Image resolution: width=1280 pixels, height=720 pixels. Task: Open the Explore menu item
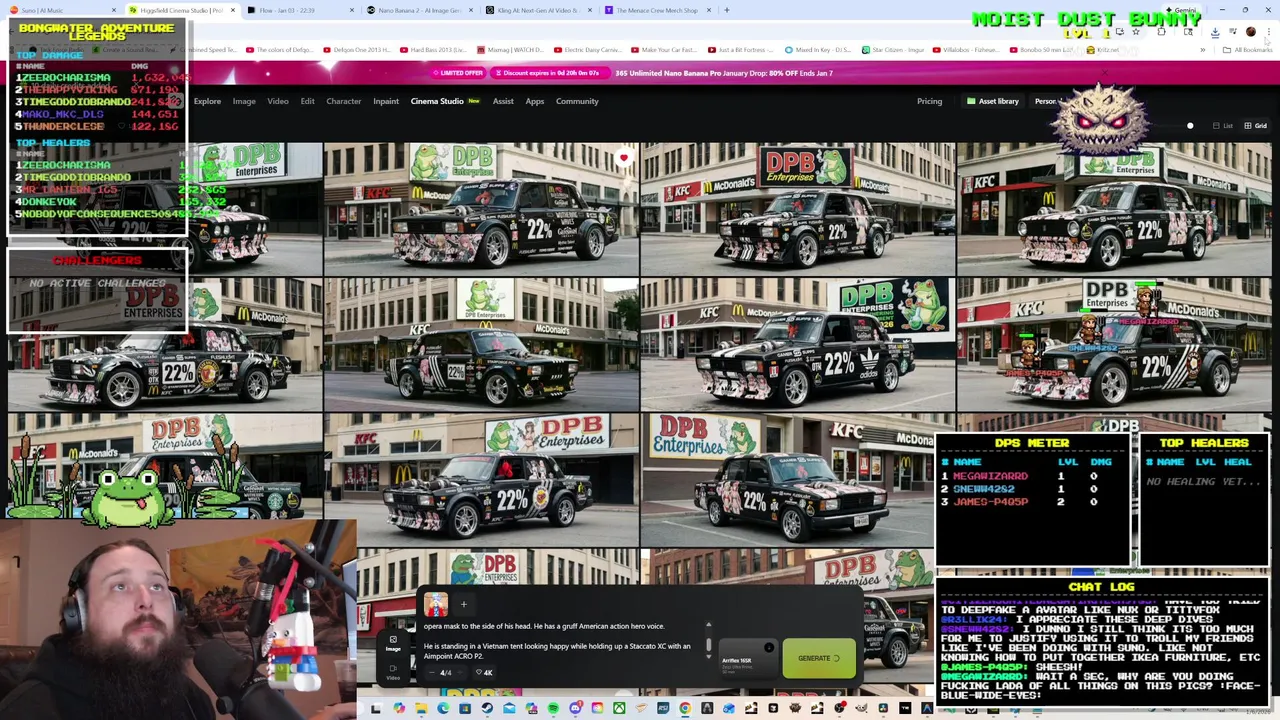click(207, 101)
